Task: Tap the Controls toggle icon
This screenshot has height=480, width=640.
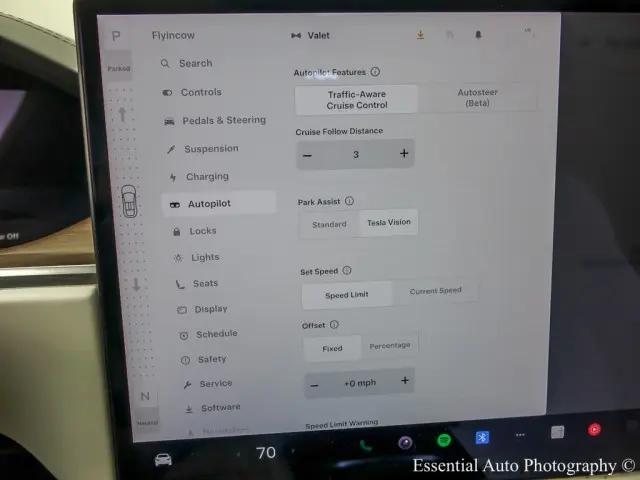Action: point(167,93)
